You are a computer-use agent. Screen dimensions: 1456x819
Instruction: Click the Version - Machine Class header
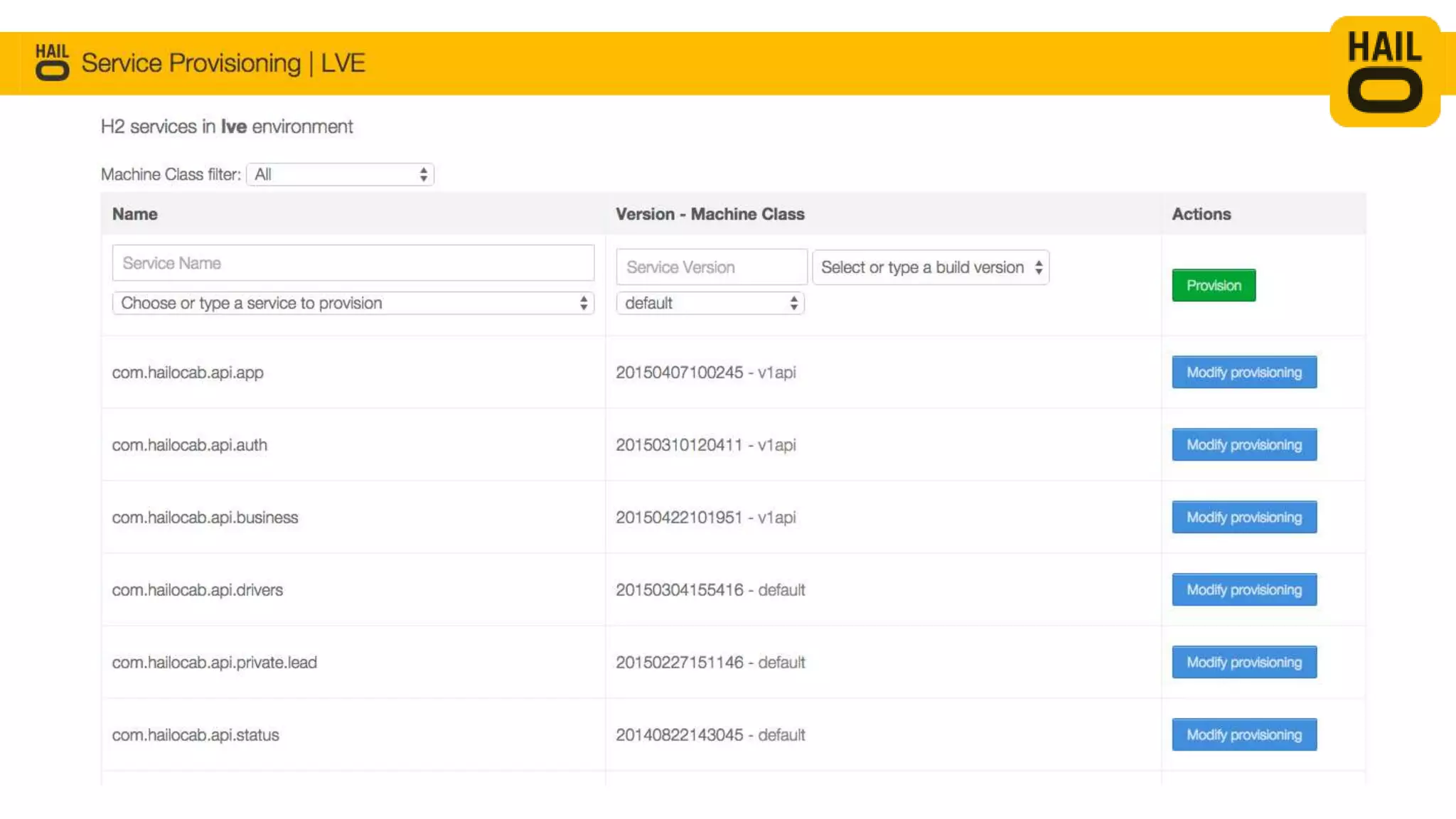[x=710, y=214]
